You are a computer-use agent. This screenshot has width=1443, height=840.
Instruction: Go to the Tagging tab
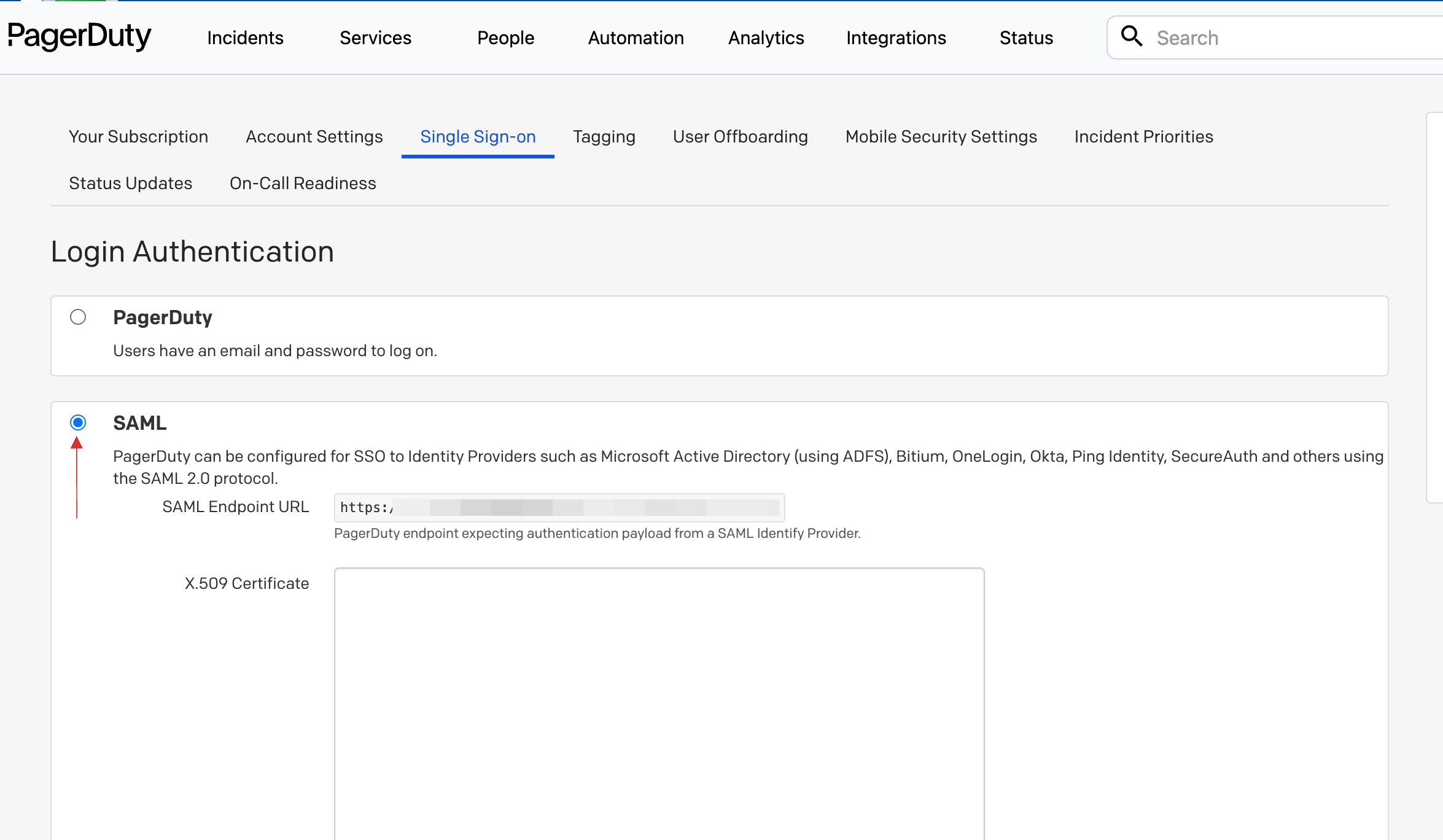604,136
